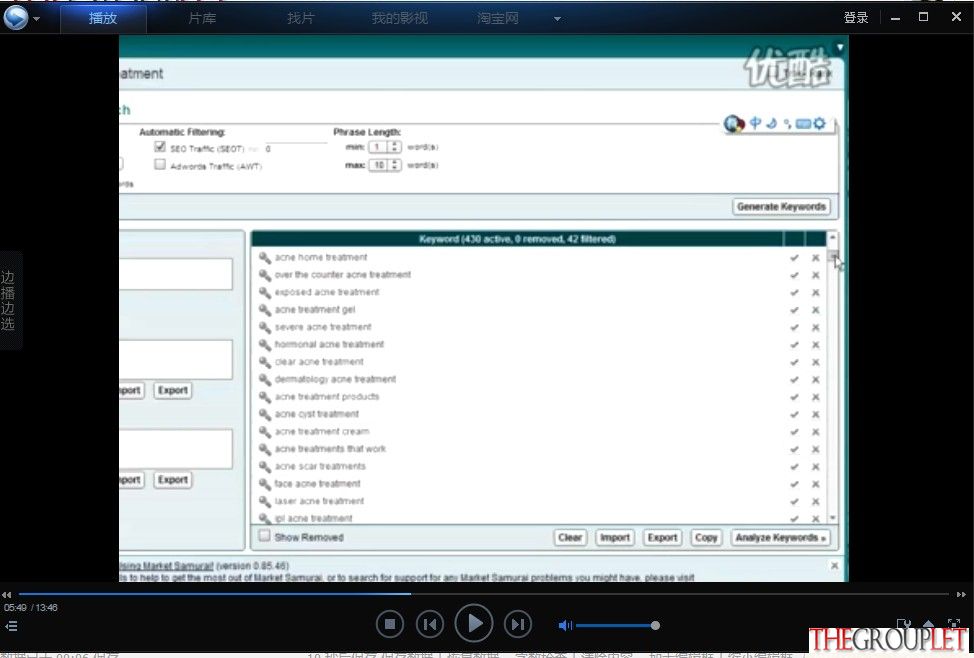The image size is (974, 658).
Task: Expand the 边播边选 side panel
Action: coord(8,301)
